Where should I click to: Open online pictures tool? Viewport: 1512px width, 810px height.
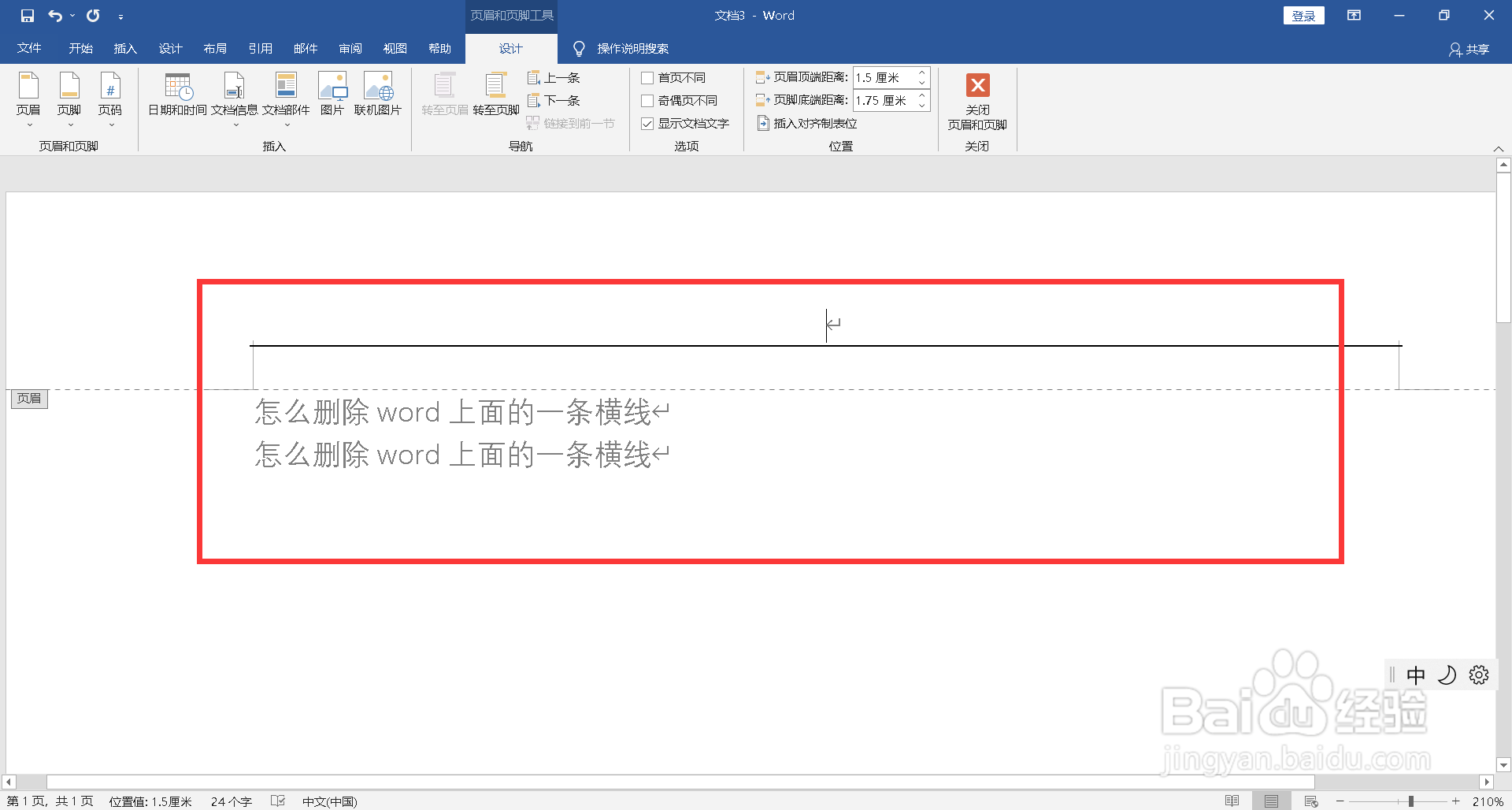[x=379, y=95]
